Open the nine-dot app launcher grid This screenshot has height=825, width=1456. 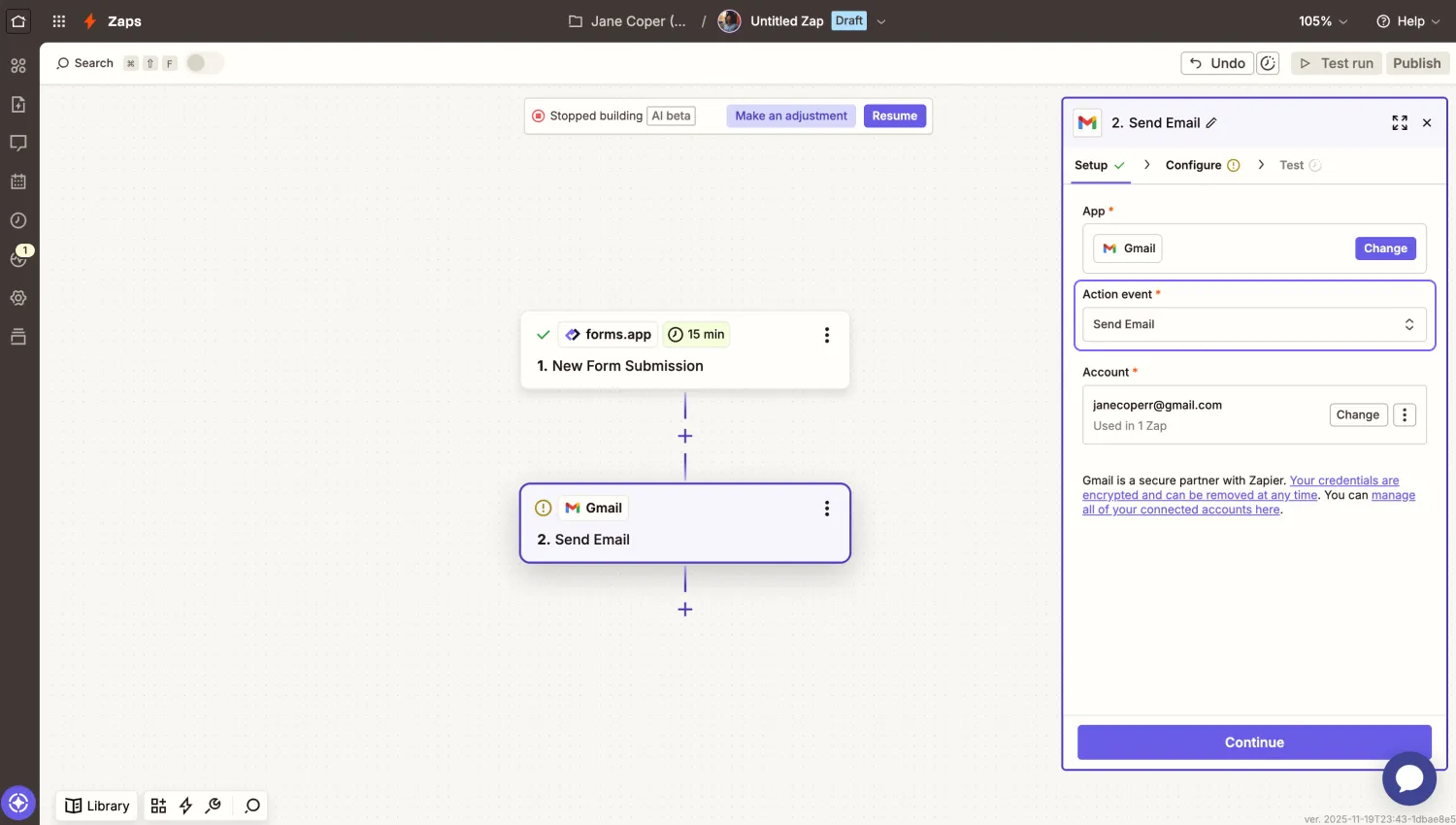click(58, 20)
